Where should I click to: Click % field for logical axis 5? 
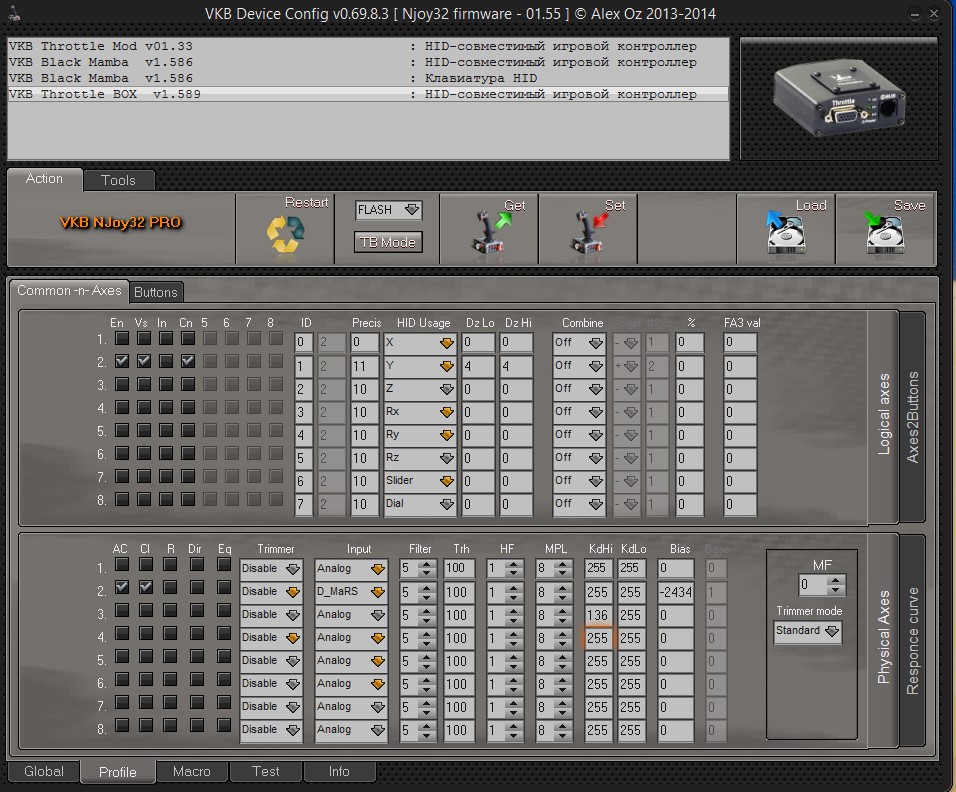tap(690, 435)
